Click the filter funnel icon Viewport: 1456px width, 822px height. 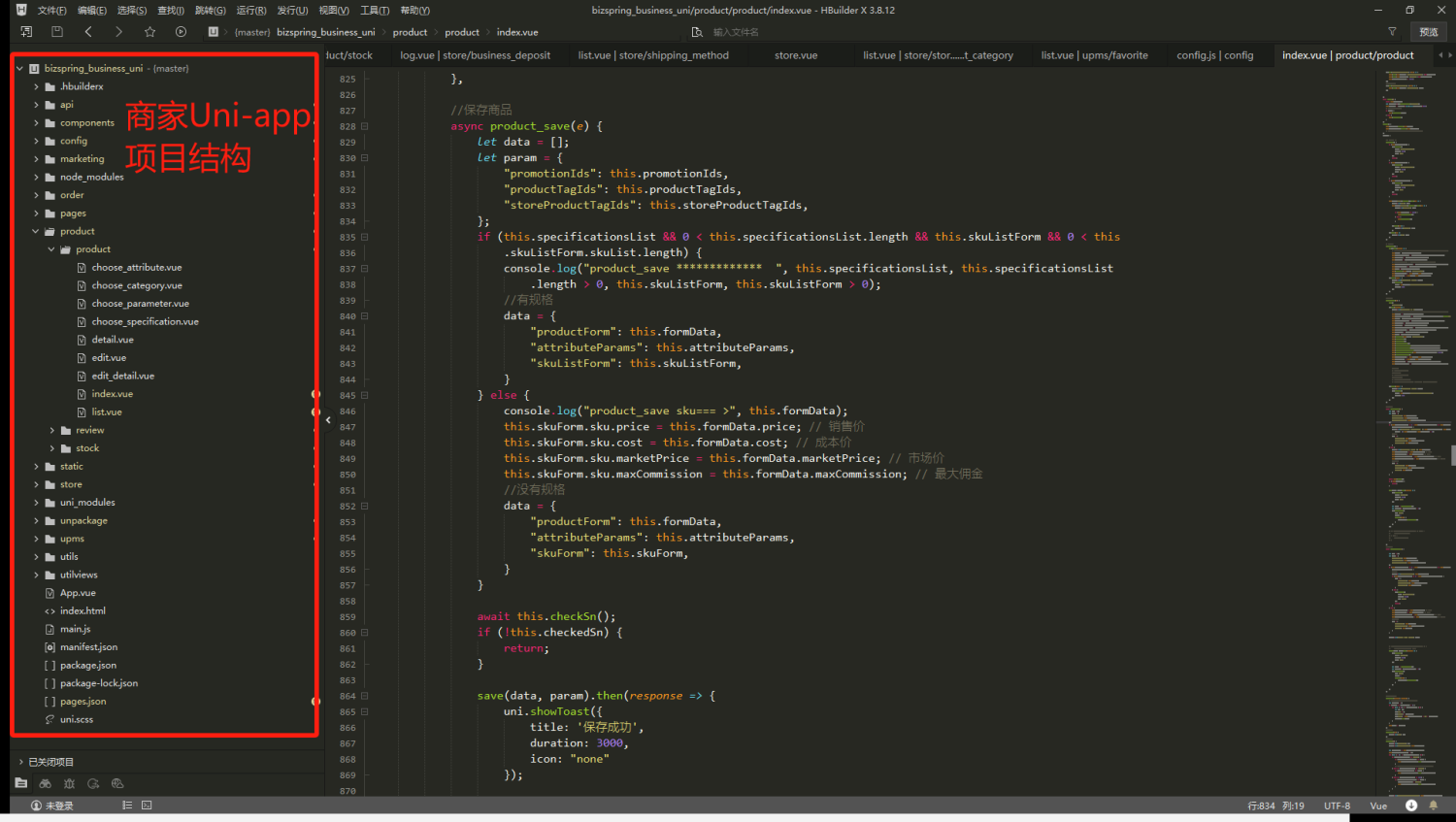coord(1392,32)
